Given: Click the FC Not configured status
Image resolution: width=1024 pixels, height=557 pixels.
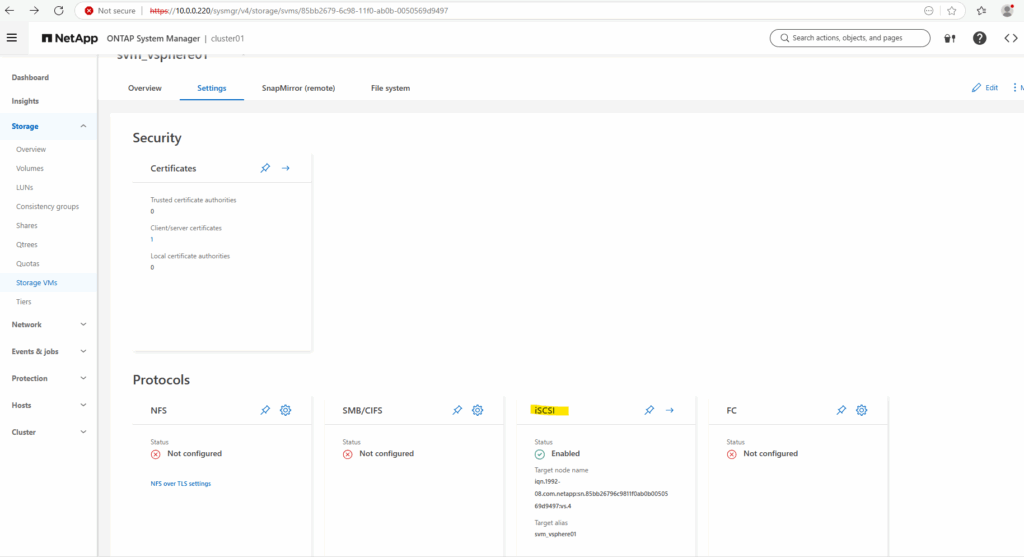Looking at the screenshot, I should click(771, 453).
